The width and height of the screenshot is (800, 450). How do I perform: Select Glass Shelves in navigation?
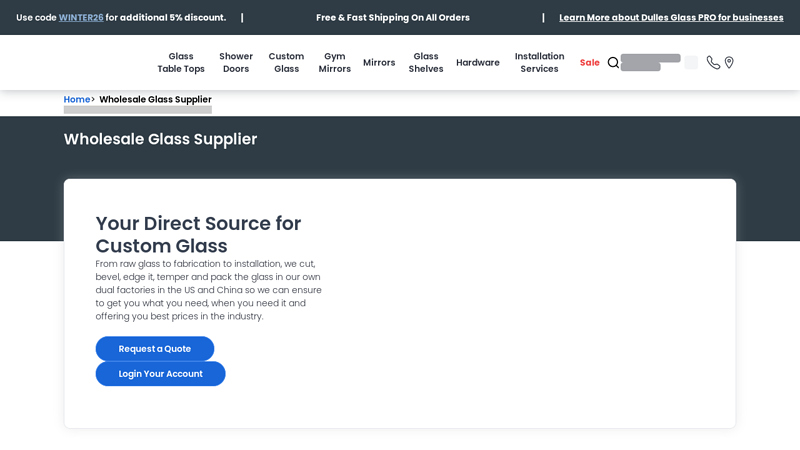point(426,63)
